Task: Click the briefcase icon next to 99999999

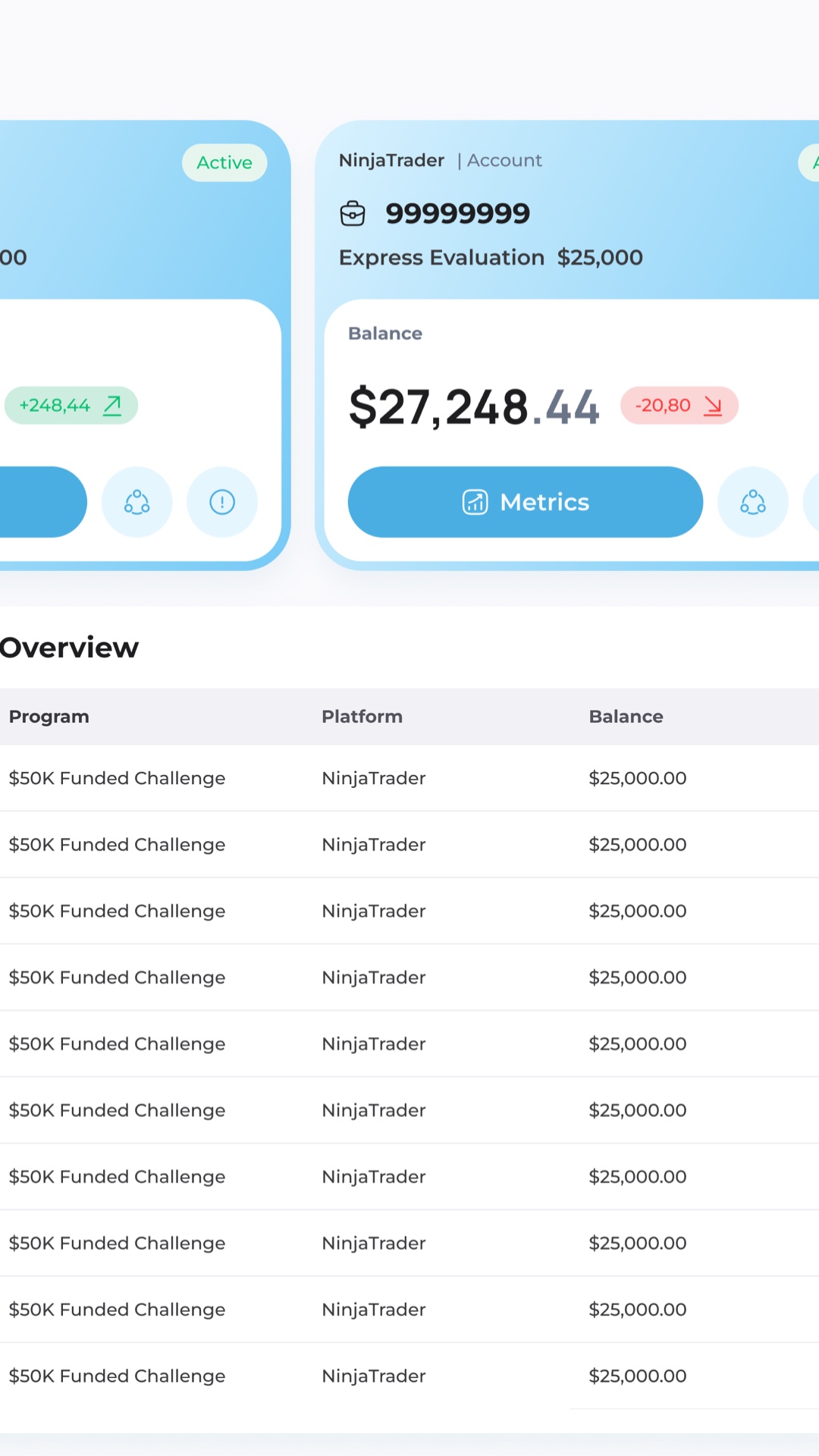Action: [x=353, y=214]
